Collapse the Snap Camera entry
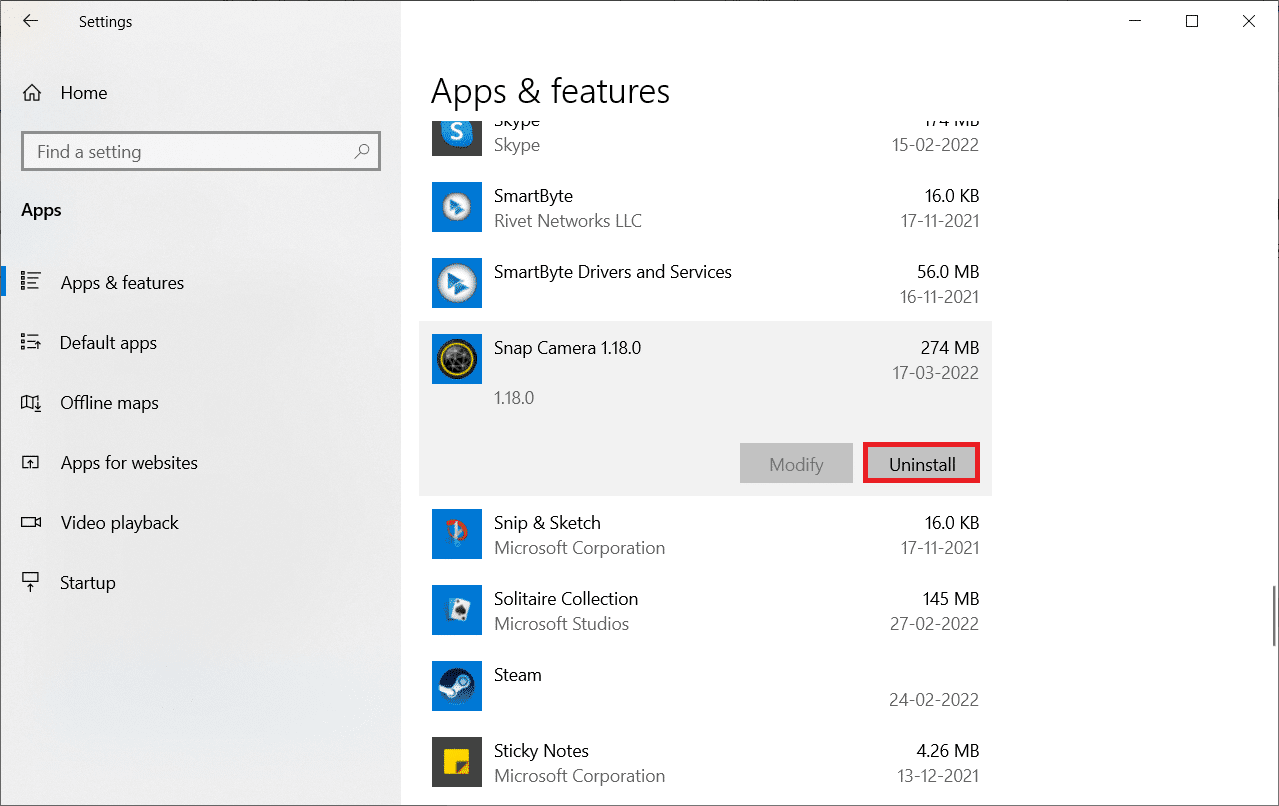Viewport: 1279px width, 806px height. click(x=700, y=360)
